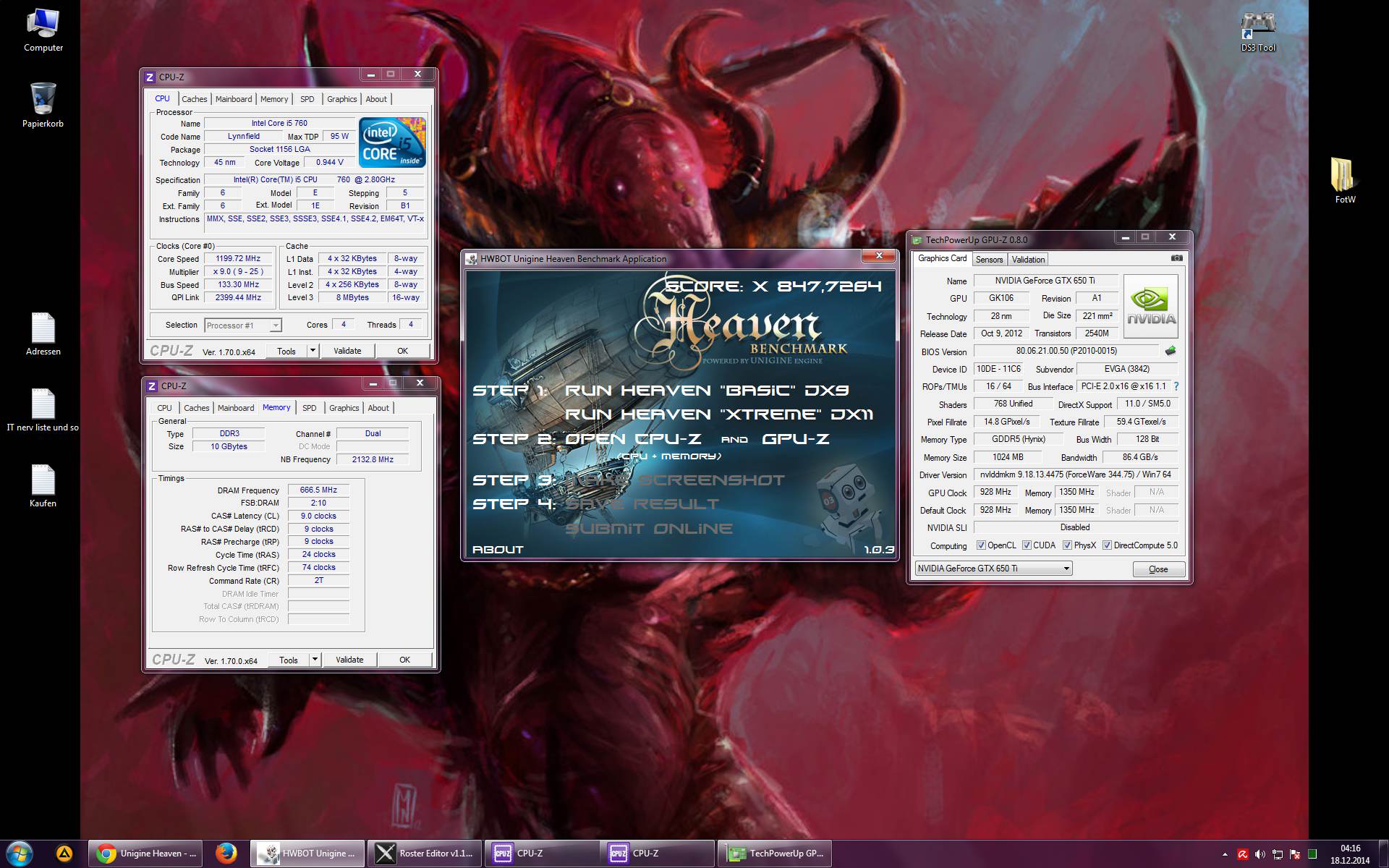Open SPD tab in the lower CPU-Z window

[310, 408]
